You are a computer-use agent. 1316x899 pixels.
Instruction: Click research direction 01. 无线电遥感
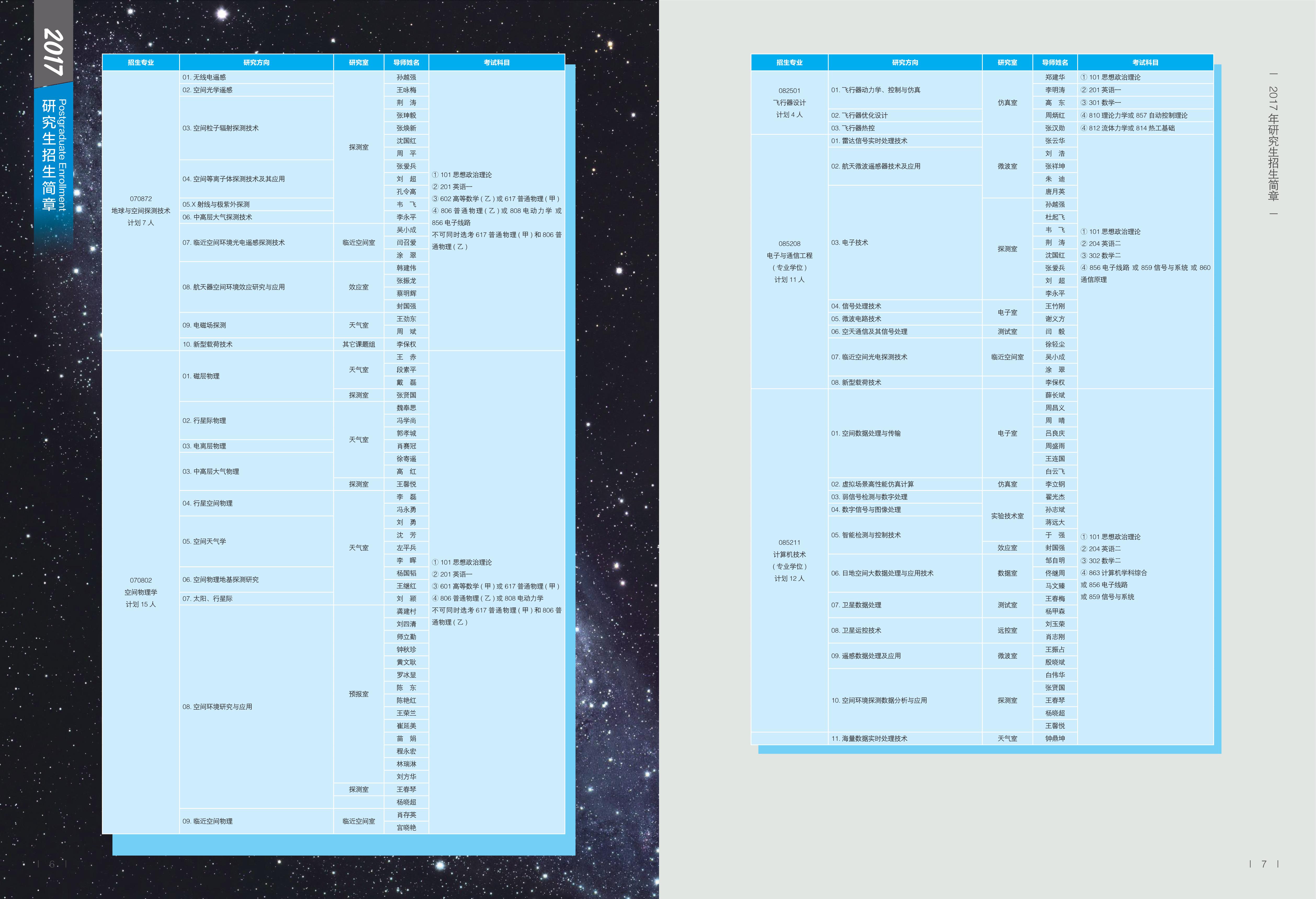click(205, 77)
